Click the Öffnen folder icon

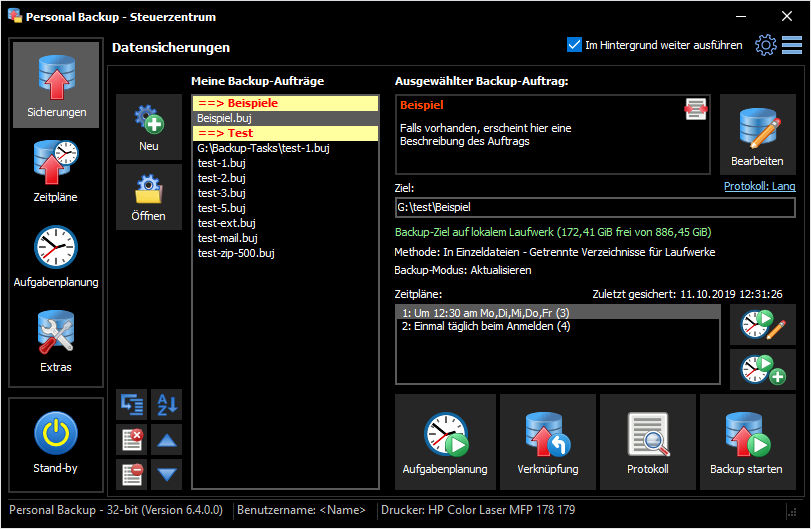click(x=149, y=197)
